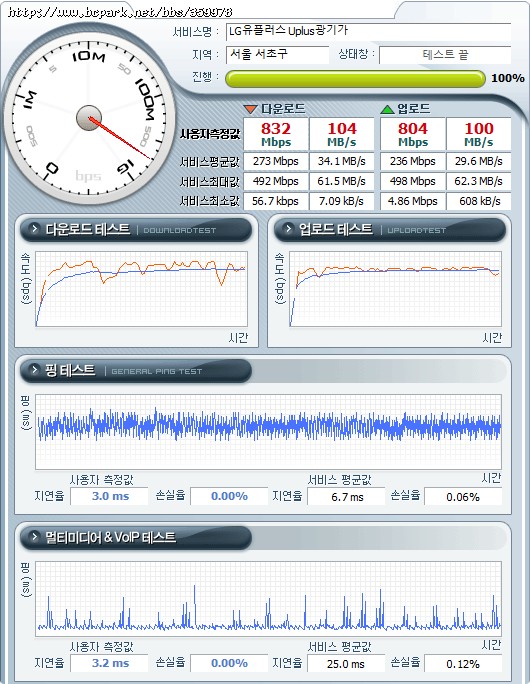Click the 608 kB/s cell
Image resolution: width=530 pixels, height=684 pixels.
coord(479,201)
